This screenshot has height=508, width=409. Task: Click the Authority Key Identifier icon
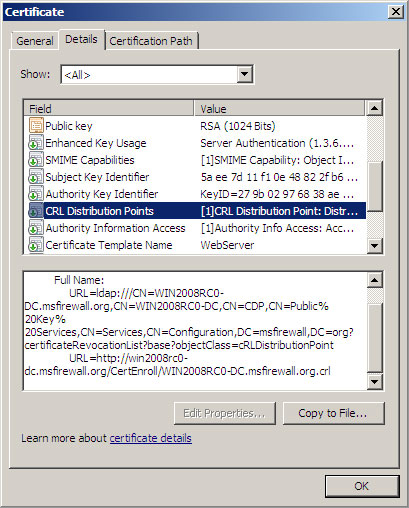coord(36,194)
